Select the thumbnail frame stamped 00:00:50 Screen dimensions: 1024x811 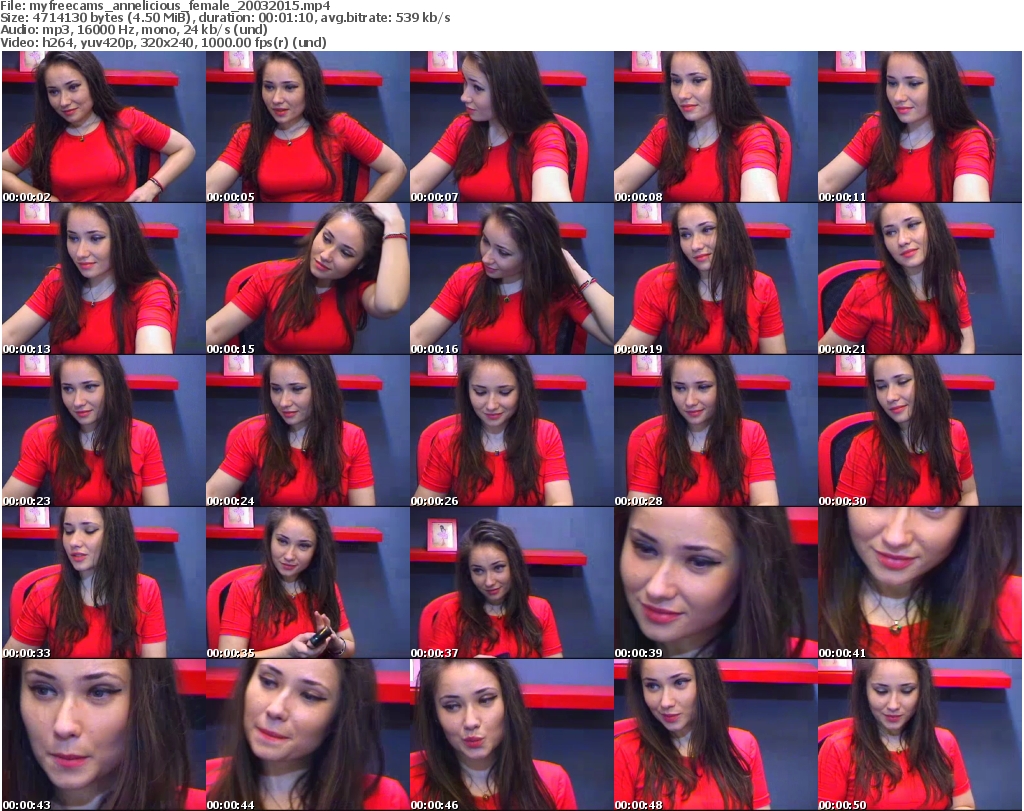point(920,735)
